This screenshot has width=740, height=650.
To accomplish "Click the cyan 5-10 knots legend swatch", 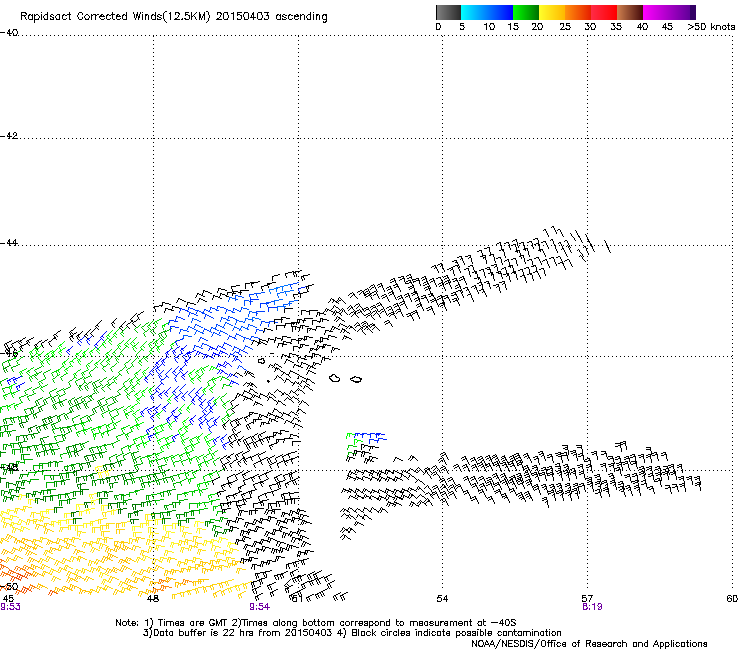I will coord(473,12).
